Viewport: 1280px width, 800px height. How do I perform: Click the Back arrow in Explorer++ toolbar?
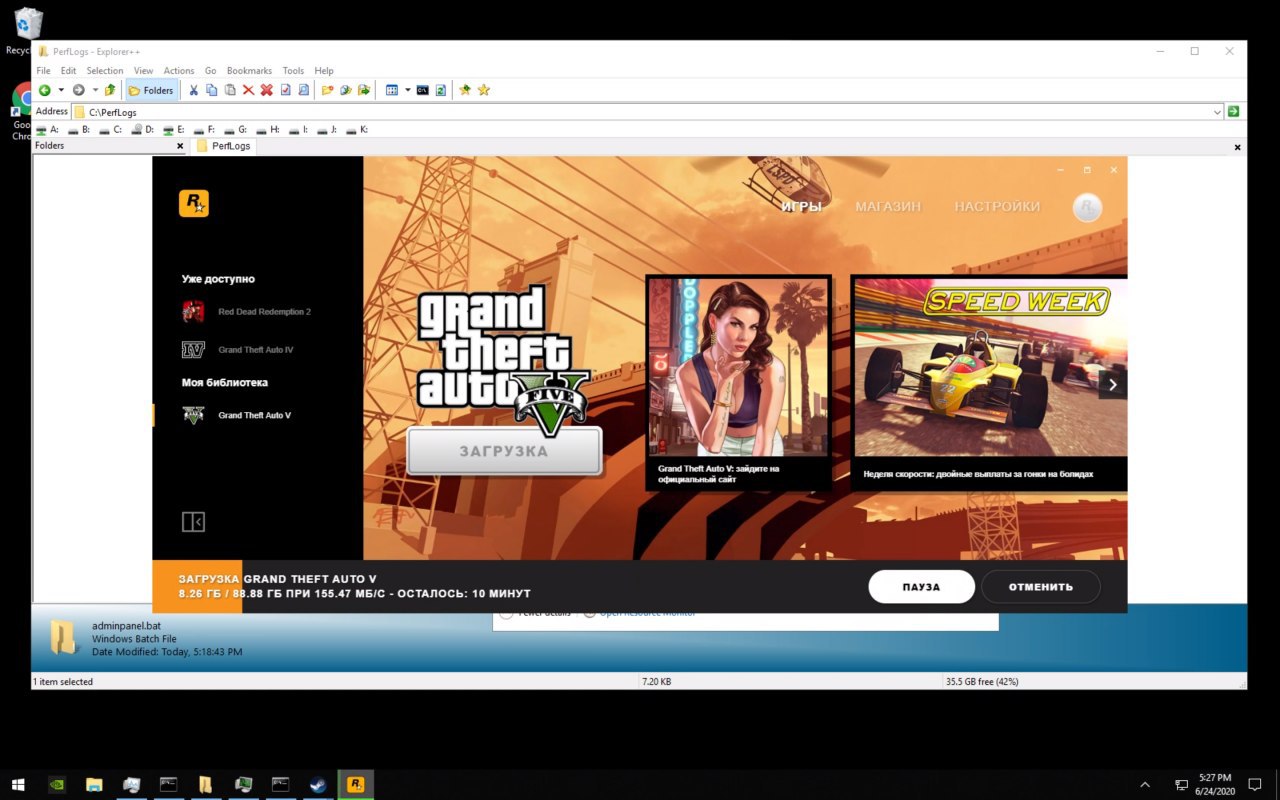[44, 90]
